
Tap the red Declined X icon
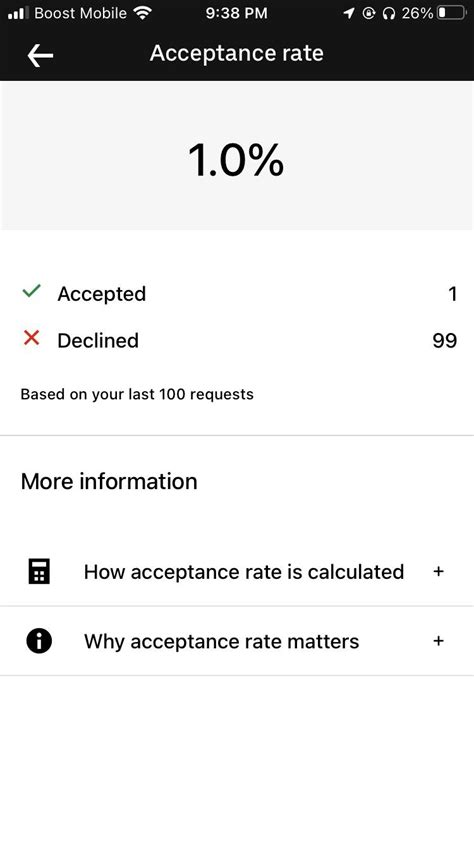point(32,338)
